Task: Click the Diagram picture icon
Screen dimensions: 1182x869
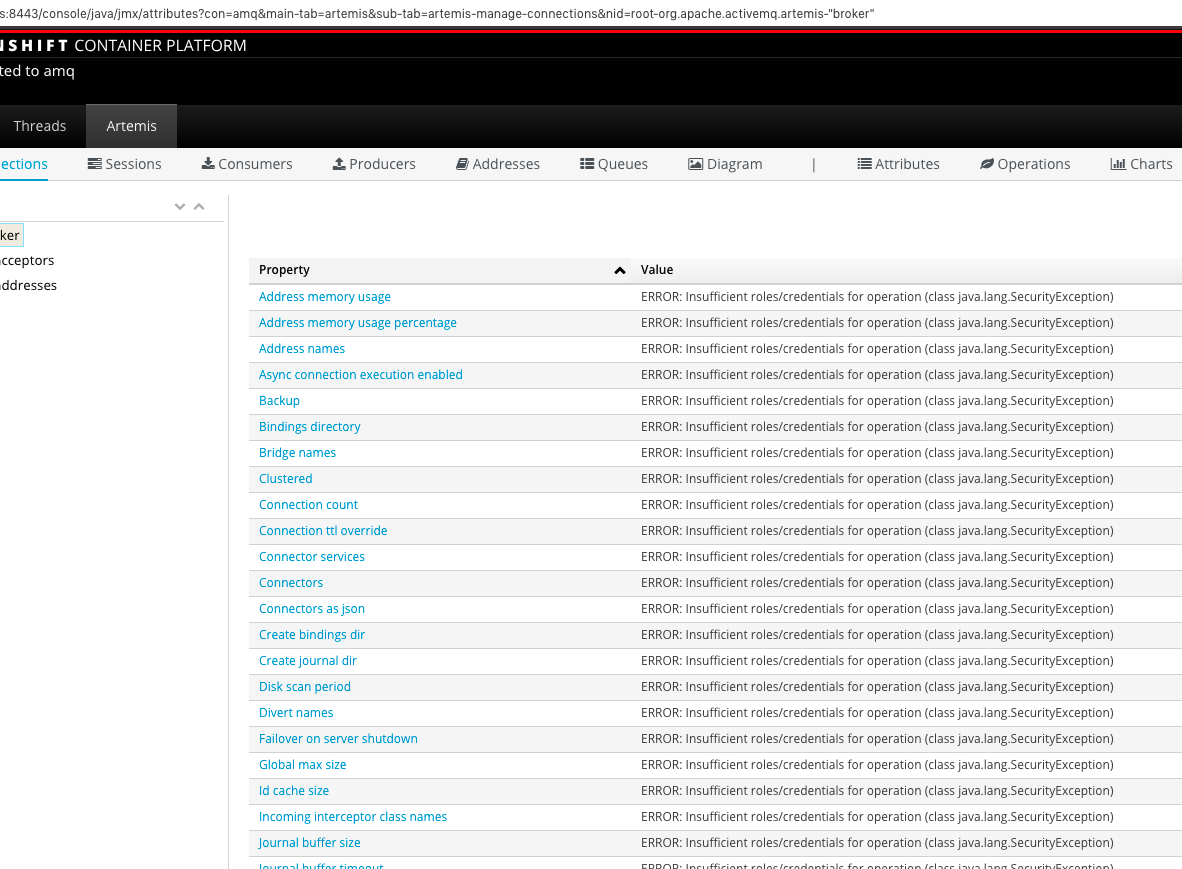Action: pyautogui.click(x=695, y=164)
